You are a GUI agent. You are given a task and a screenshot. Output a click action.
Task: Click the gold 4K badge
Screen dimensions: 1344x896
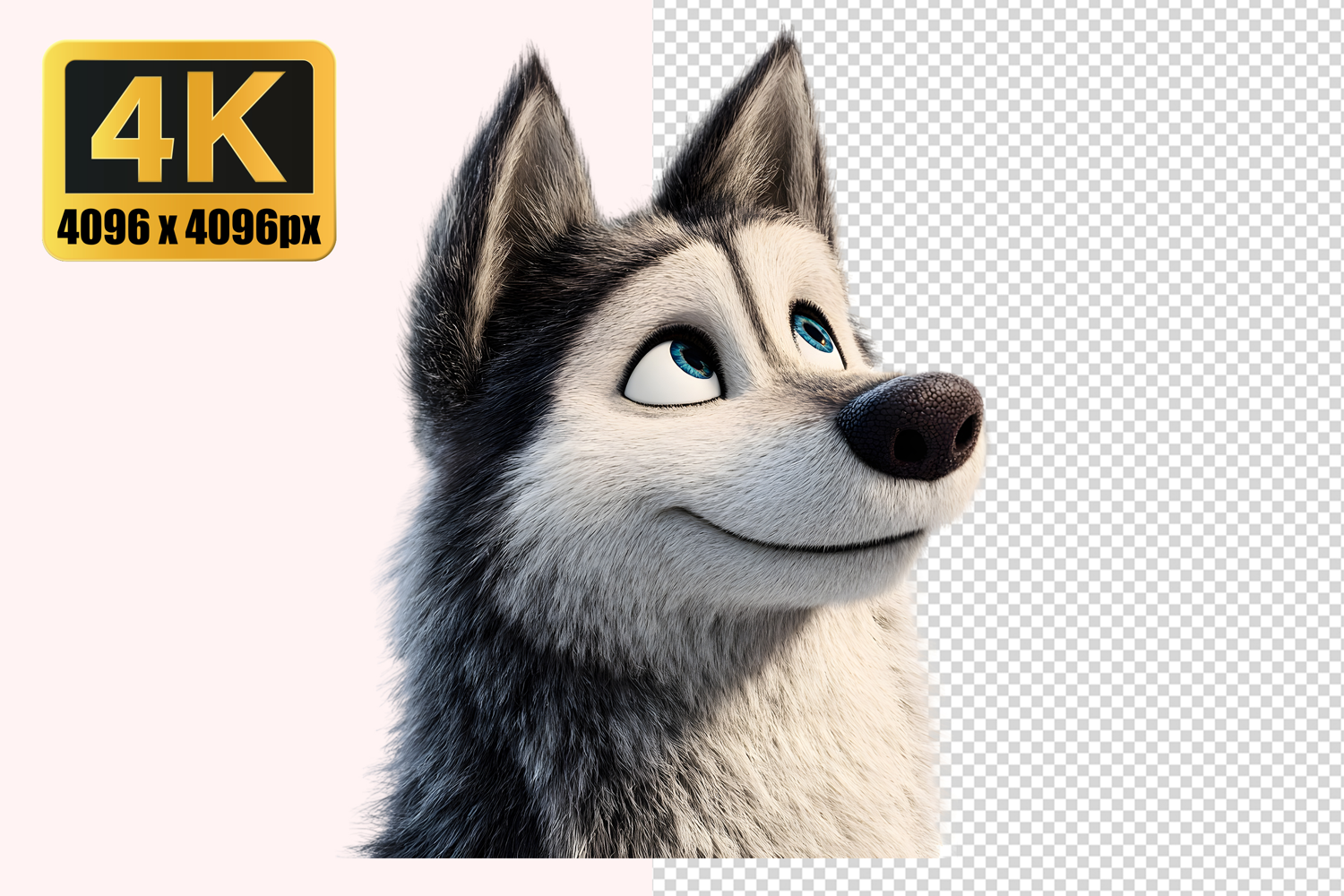[188, 151]
